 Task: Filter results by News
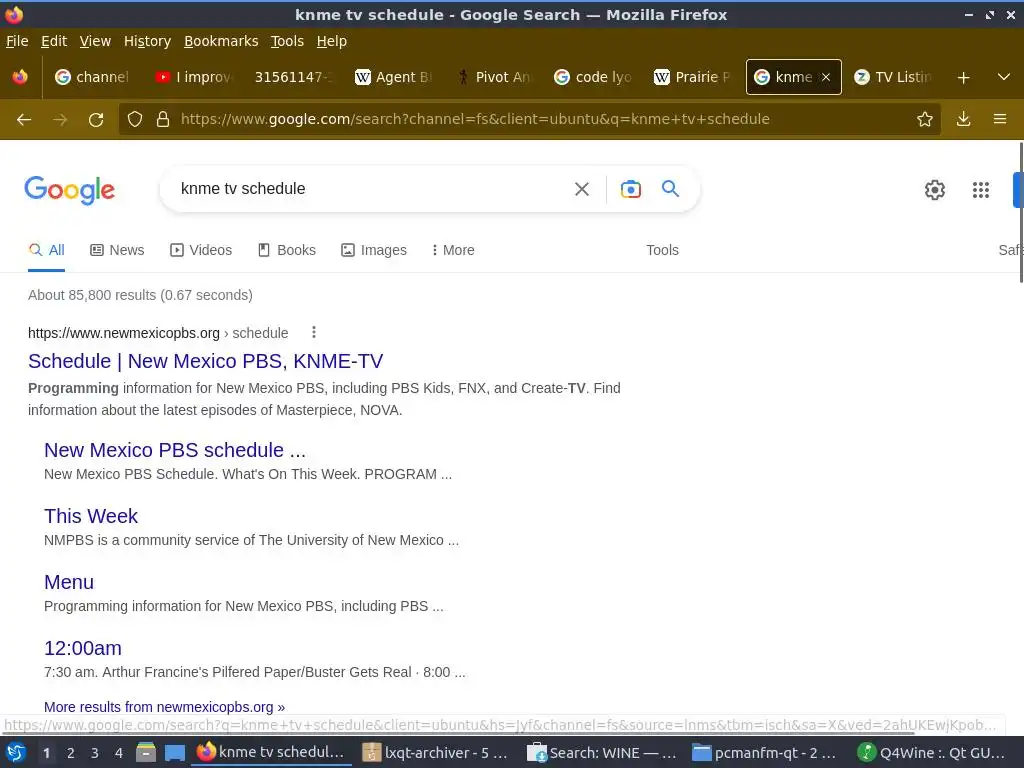tap(118, 250)
